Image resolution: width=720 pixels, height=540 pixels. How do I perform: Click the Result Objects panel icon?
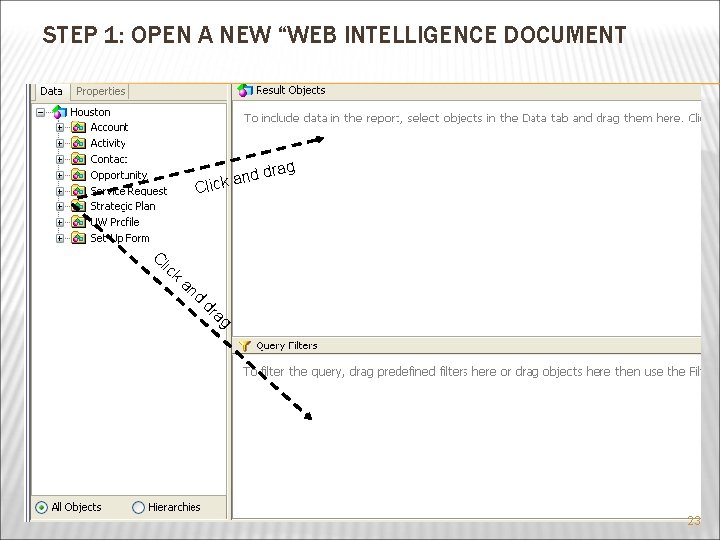tap(245, 90)
